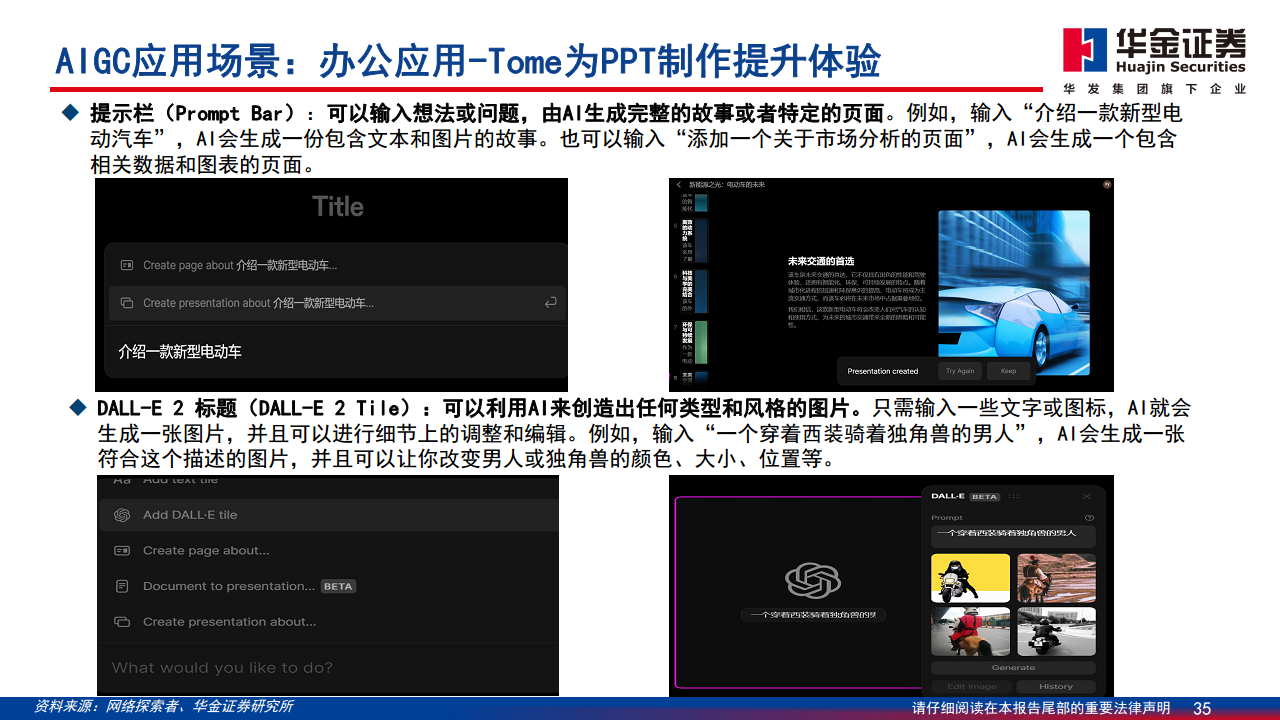The height and width of the screenshot is (720, 1280).
Task: Click the stacked icon beside 'Create presentation about...'
Action: [x=122, y=622]
